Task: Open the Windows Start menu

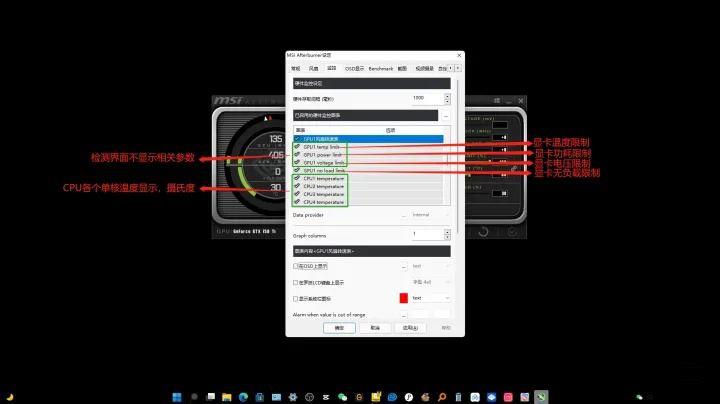Action: tap(177, 397)
